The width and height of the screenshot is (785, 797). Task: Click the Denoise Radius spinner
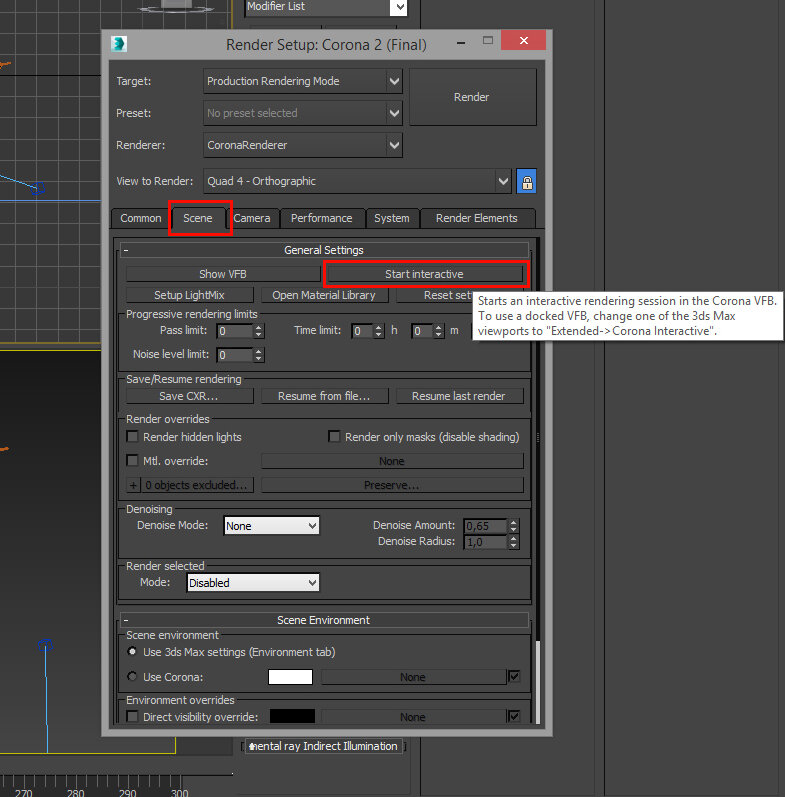click(x=514, y=542)
